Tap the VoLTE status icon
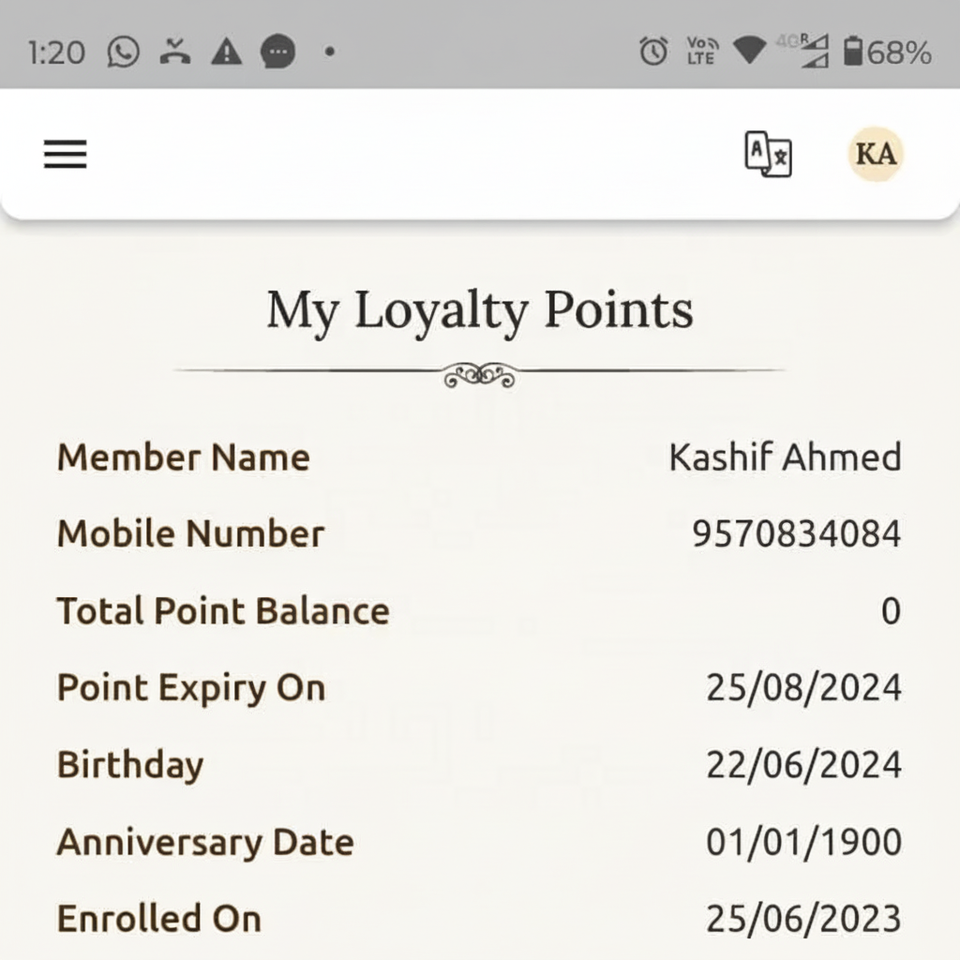 (701, 52)
